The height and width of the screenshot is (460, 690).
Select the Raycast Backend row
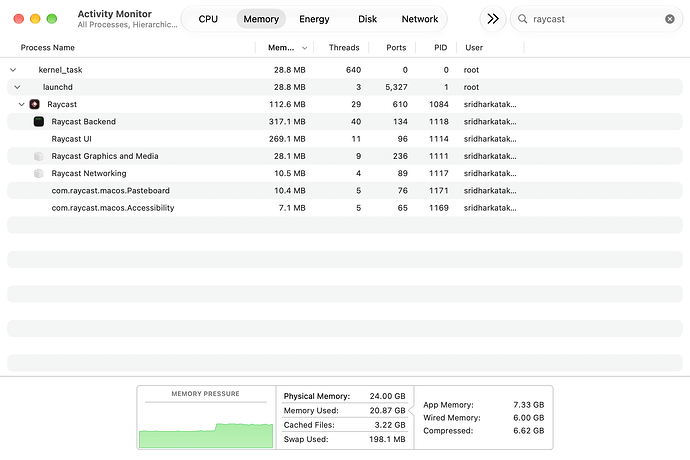(x=345, y=121)
